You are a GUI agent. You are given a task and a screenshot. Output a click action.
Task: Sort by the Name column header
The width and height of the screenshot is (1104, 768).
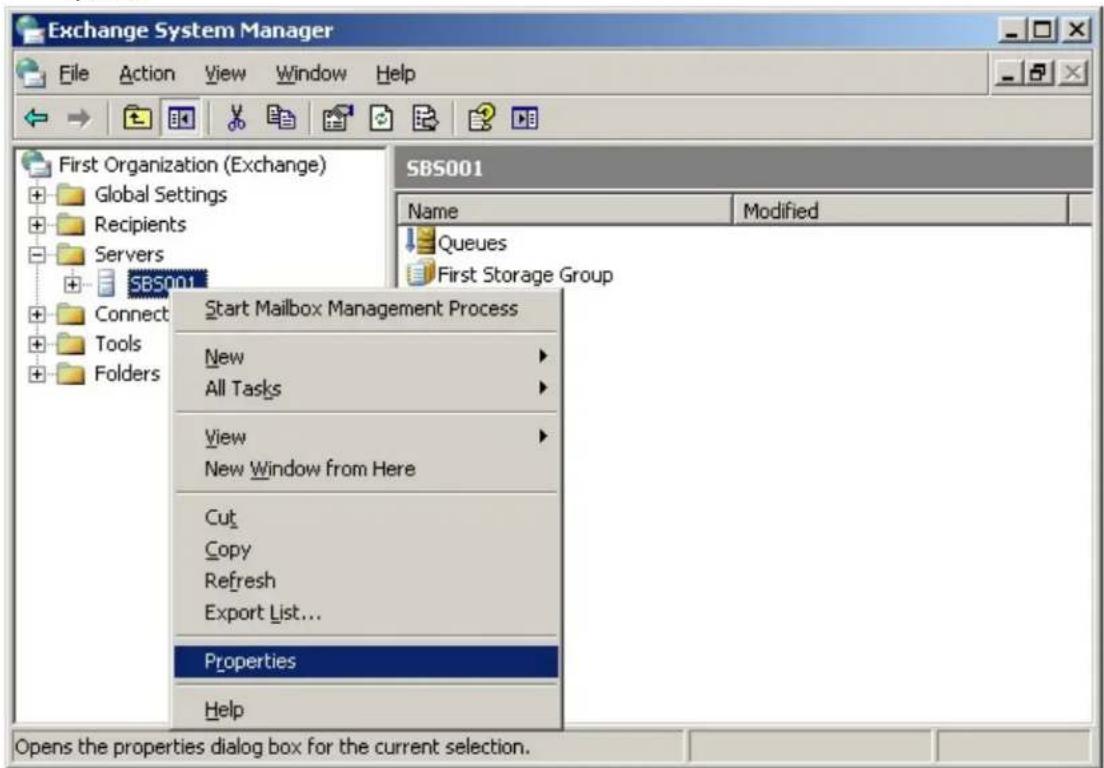click(x=565, y=210)
